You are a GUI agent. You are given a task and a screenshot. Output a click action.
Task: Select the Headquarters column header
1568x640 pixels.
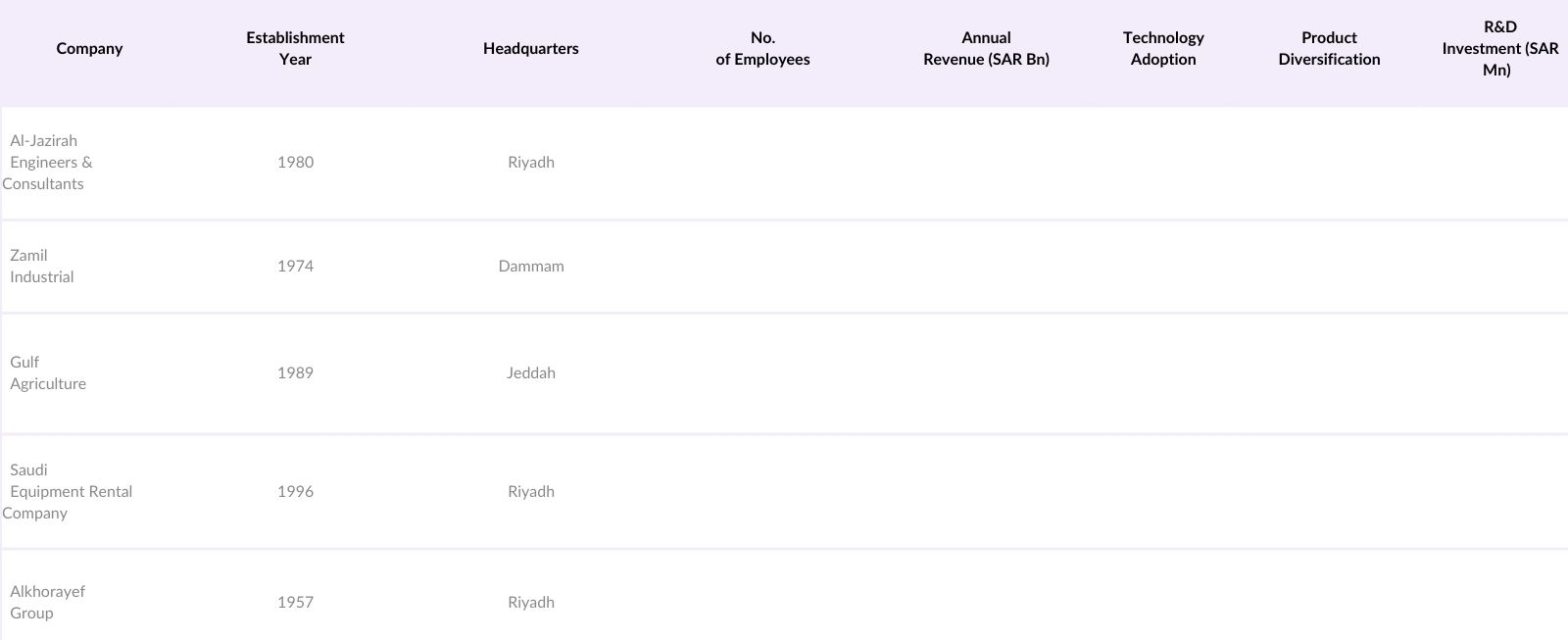(x=530, y=49)
